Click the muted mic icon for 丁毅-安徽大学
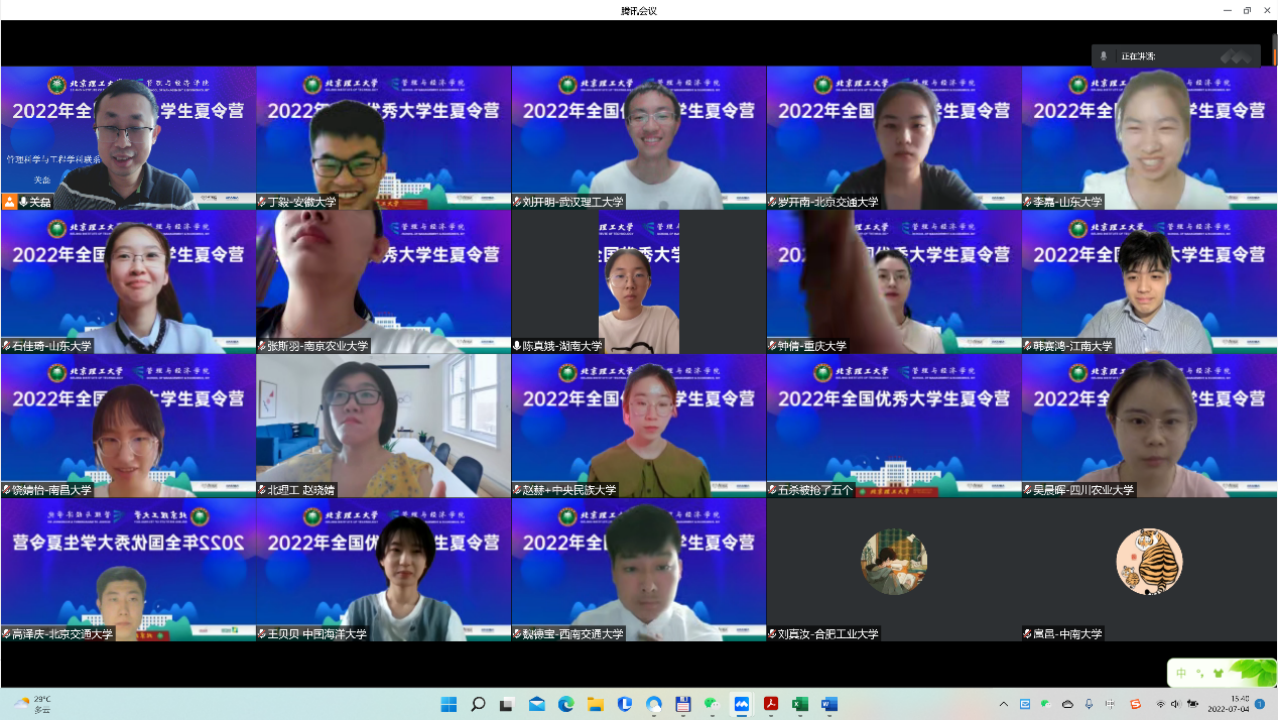Viewport: 1278px width, 720px height. (262, 202)
